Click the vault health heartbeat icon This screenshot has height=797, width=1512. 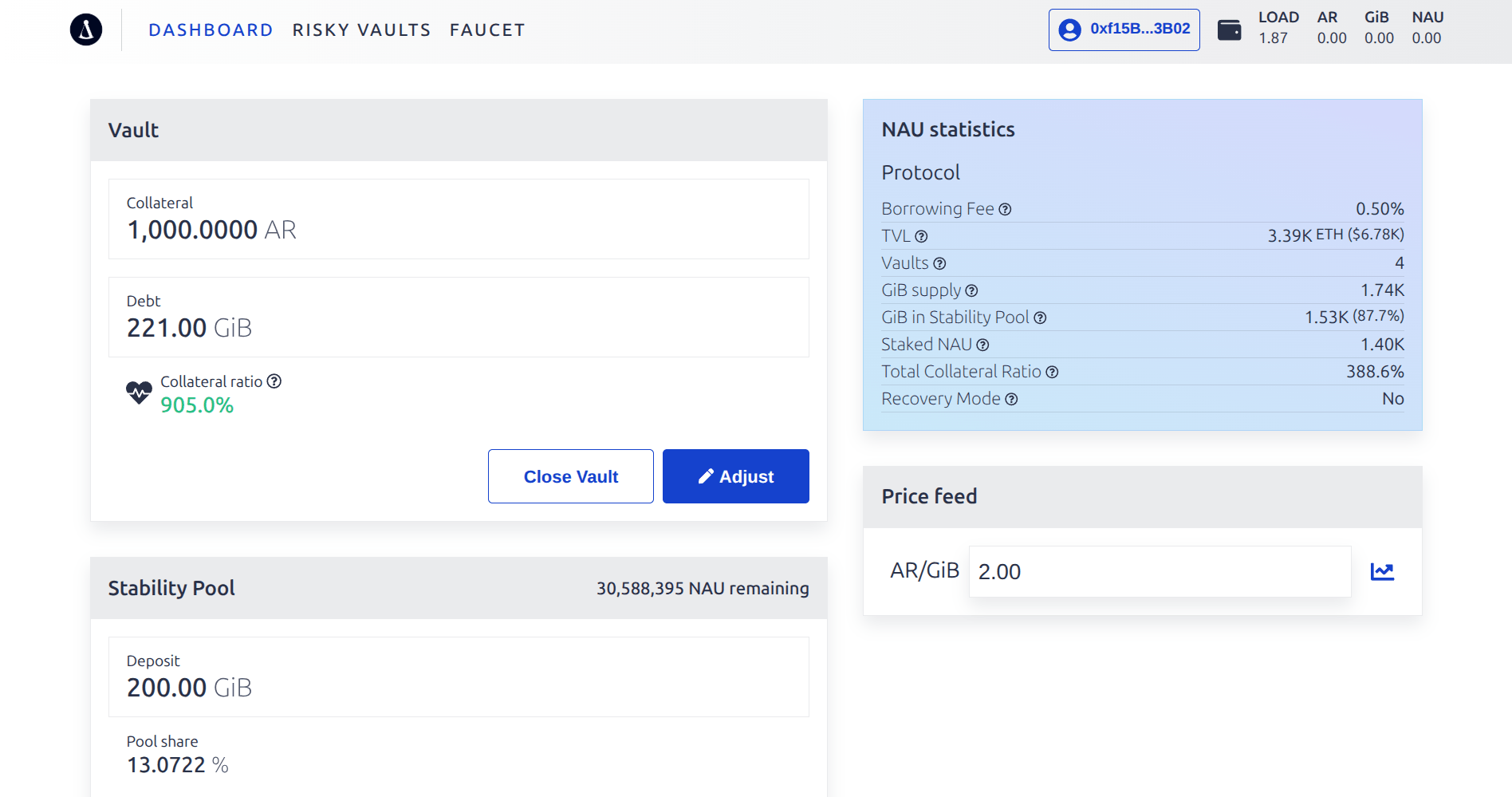[x=139, y=393]
